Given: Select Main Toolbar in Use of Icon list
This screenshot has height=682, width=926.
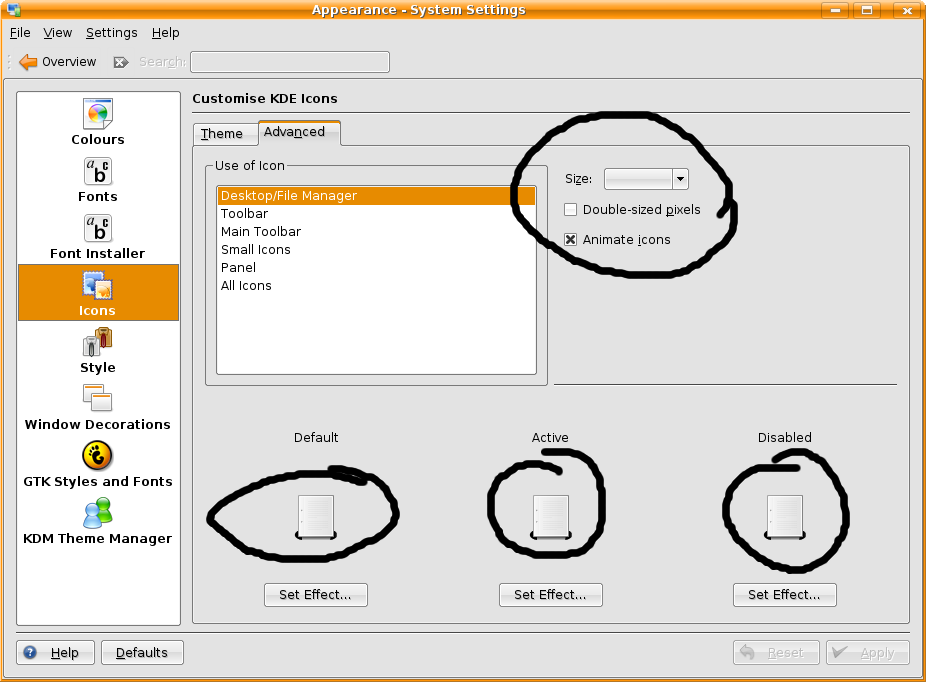Looking at the screenshot, I should click(x=261, y=232).
